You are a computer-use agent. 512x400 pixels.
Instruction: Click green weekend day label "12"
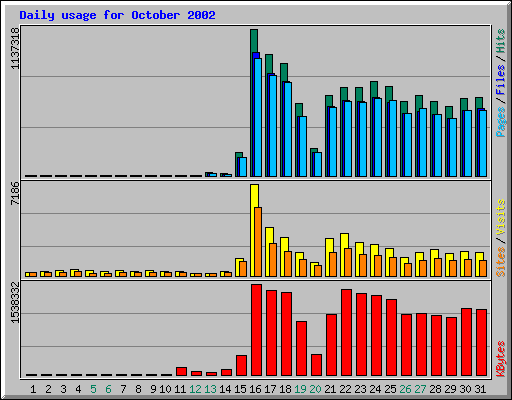tap(195, 389)
